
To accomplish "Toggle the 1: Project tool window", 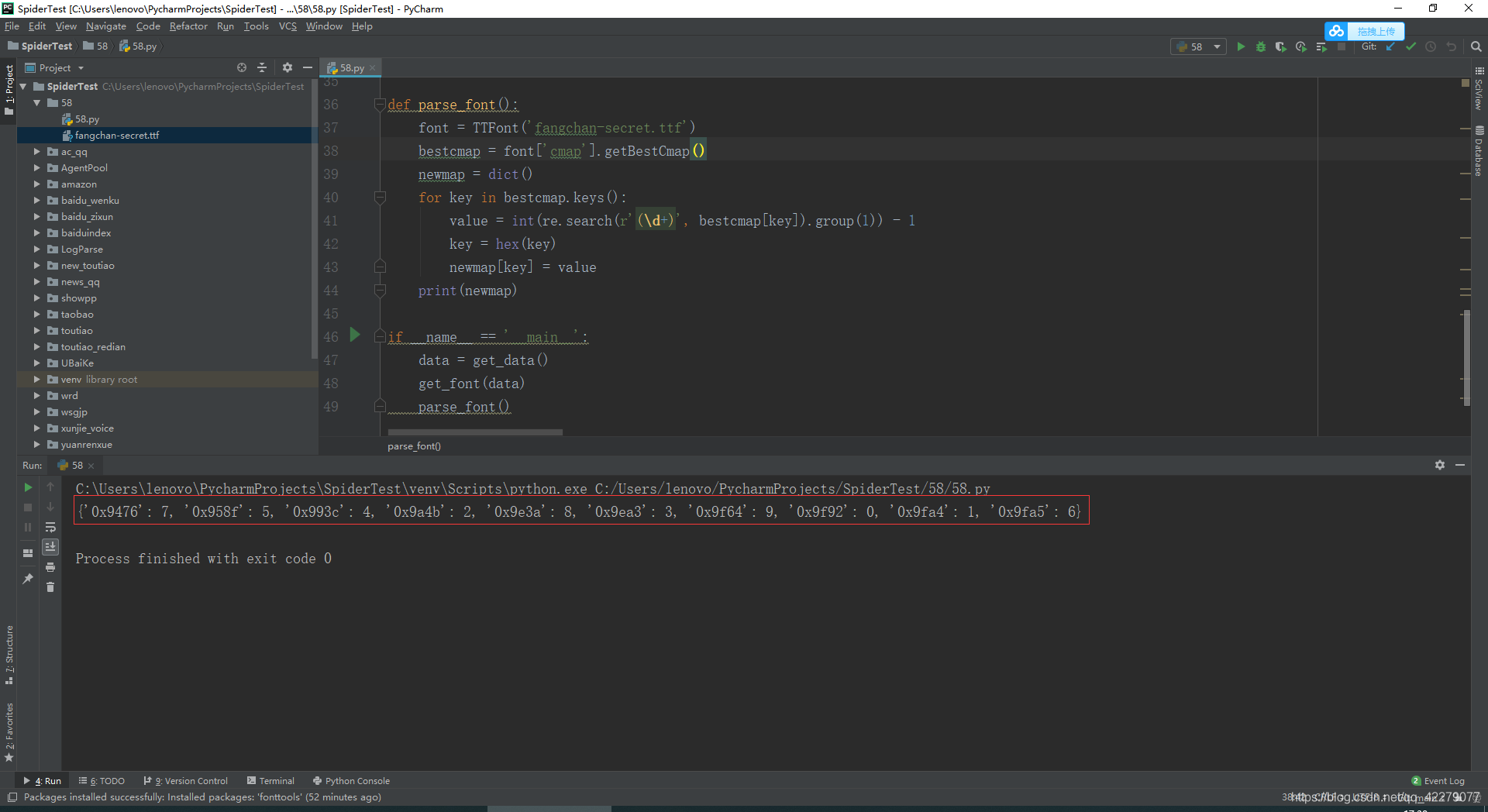I will pos(9,90).
